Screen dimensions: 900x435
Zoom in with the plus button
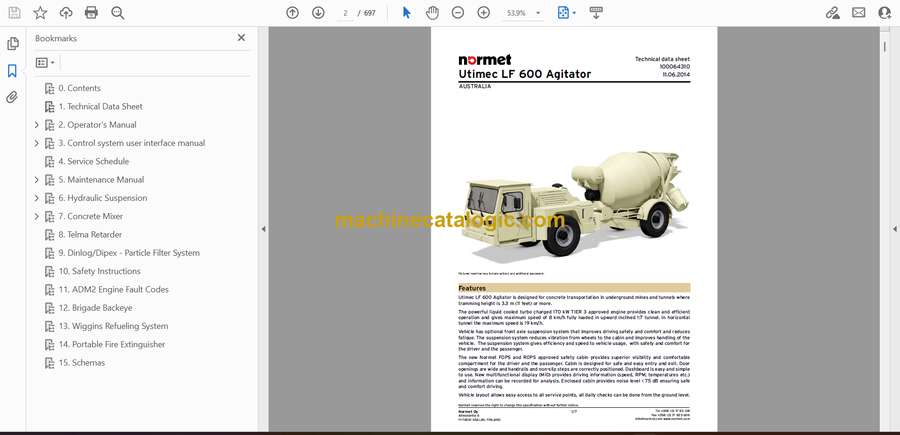tap(484, 13)
